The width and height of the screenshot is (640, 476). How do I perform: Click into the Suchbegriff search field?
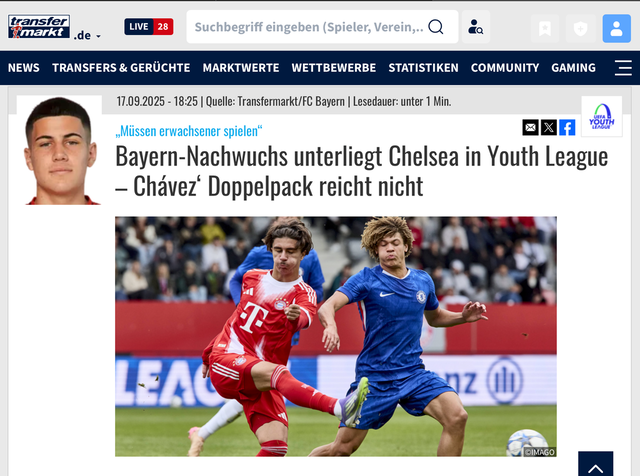click(x=309, y=27)
